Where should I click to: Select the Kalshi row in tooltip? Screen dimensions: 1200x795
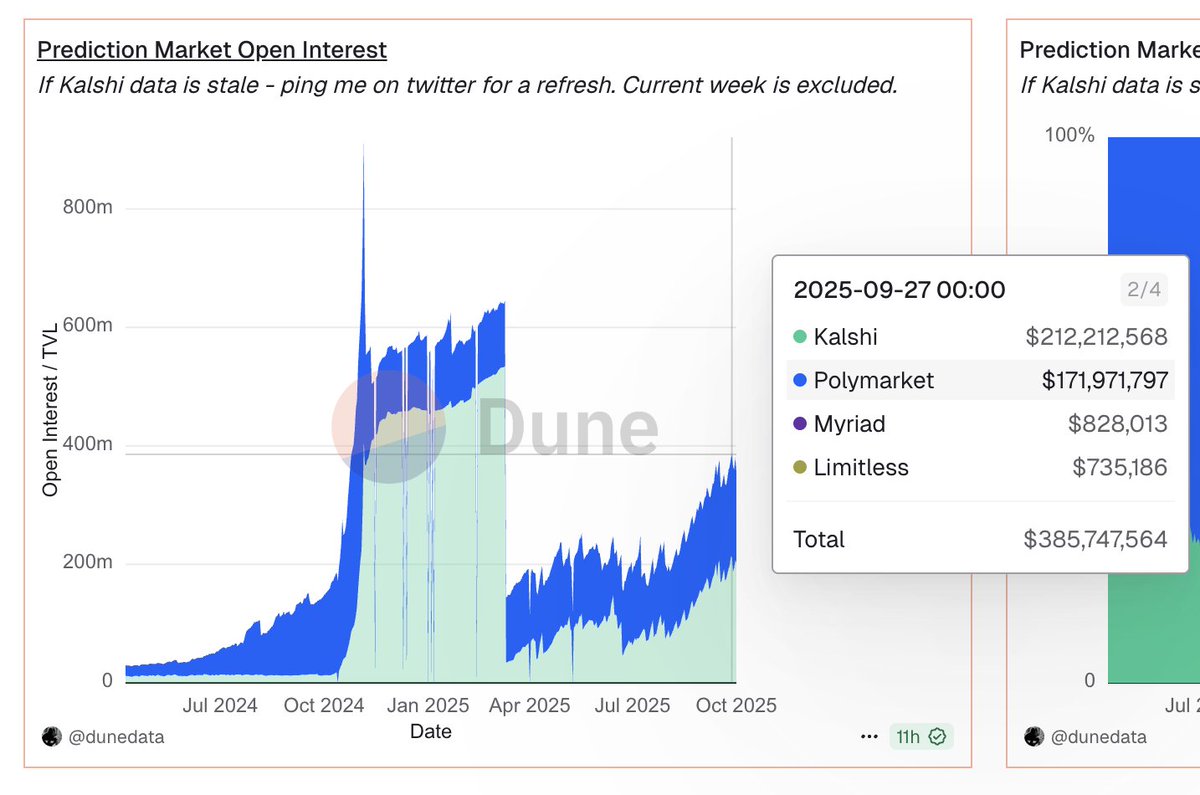(x=980, y=337)
